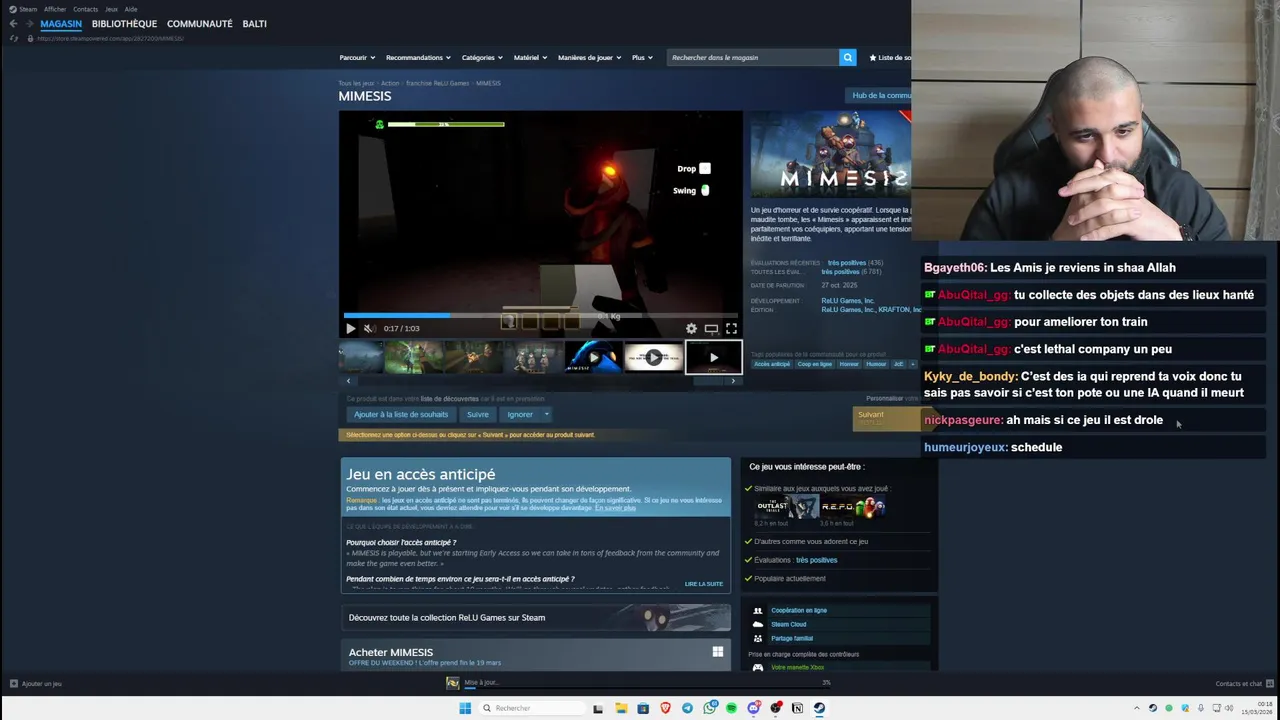
Task: Select the first screenshot thumbnail
Action: pyautogui.click(x=362, y=357)
